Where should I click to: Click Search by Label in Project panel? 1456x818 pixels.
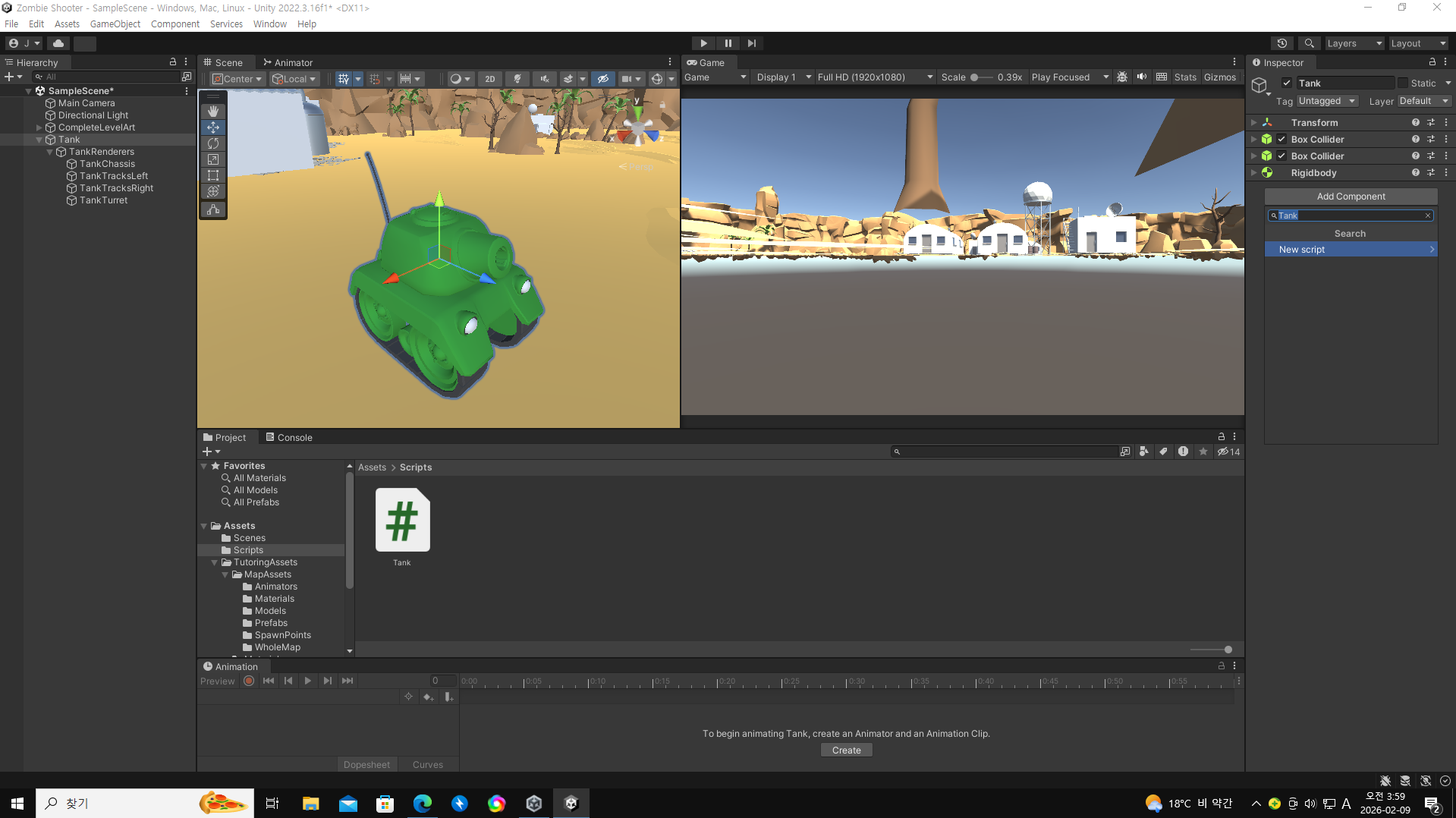pos(1164,451)
